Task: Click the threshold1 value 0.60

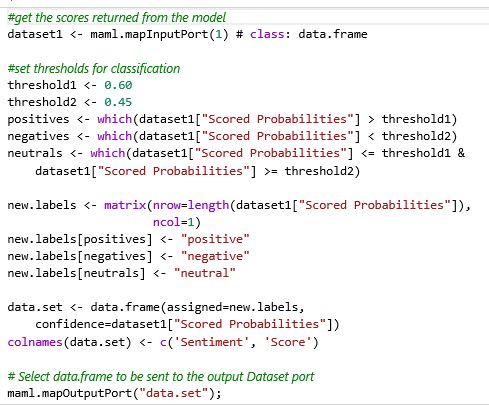Action: pos(118,85)
